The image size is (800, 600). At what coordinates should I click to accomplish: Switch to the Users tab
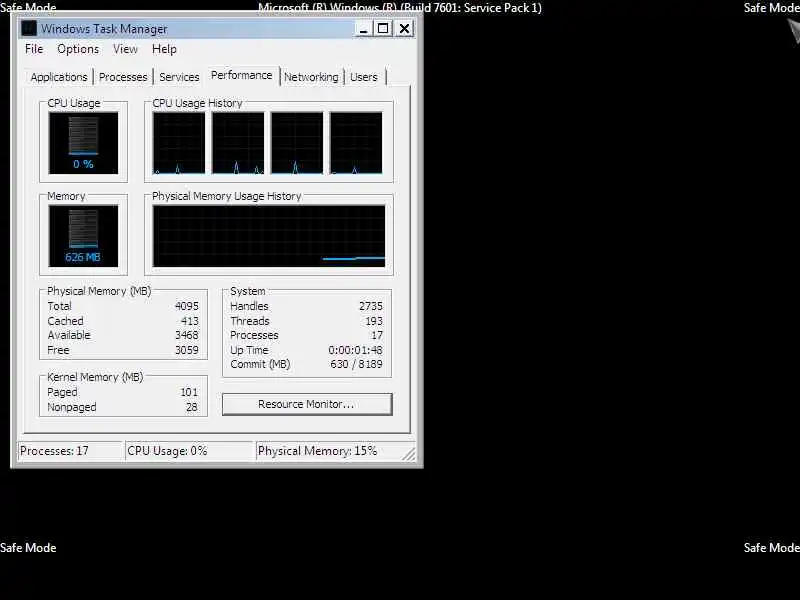pyautogui.click(x=364, y=77)
